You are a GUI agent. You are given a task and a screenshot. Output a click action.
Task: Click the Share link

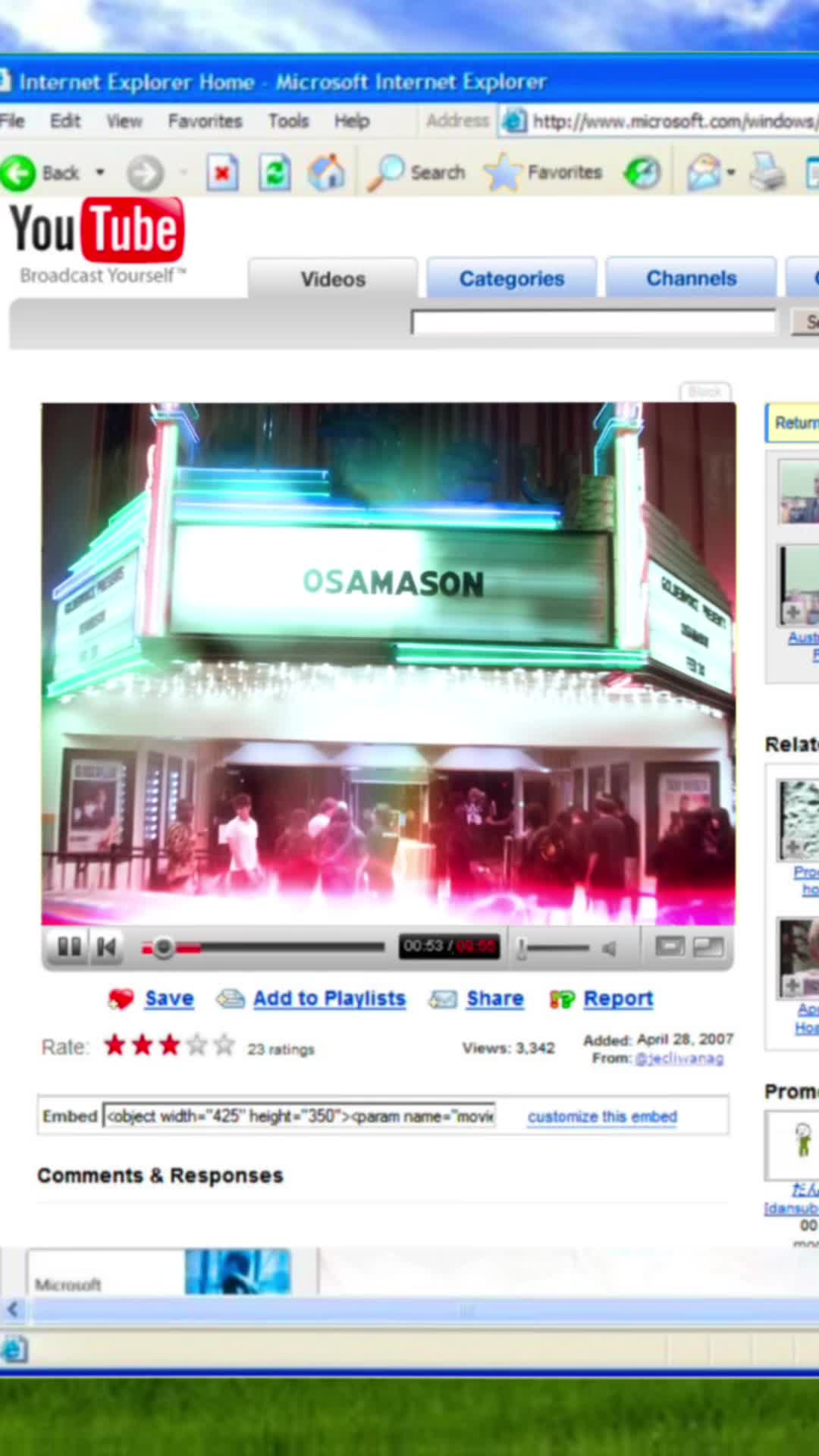click(x=495, y=999)
